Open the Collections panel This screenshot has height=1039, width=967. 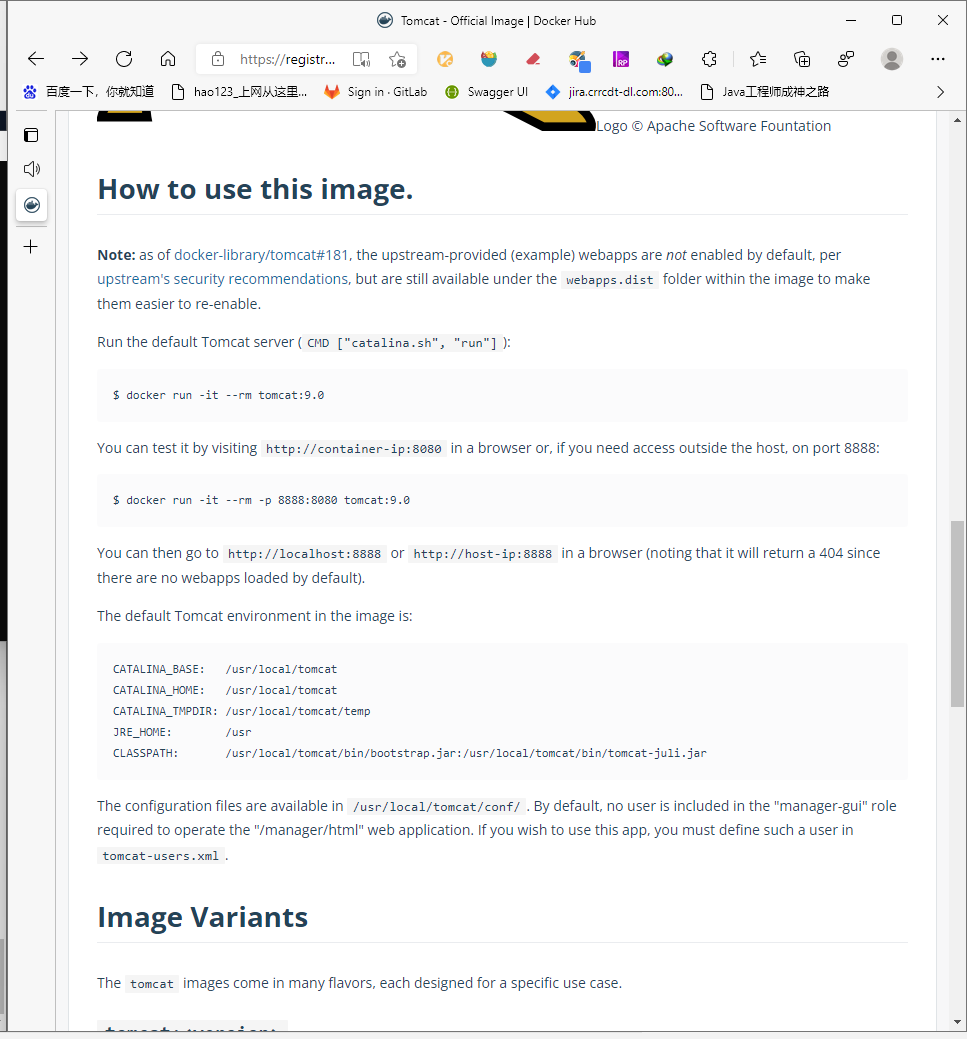click(x=802, y=60)
